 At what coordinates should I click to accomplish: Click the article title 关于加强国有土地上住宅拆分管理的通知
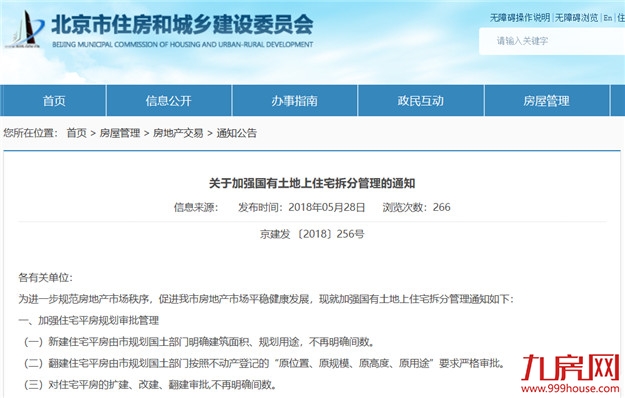[x=312, y=183]
